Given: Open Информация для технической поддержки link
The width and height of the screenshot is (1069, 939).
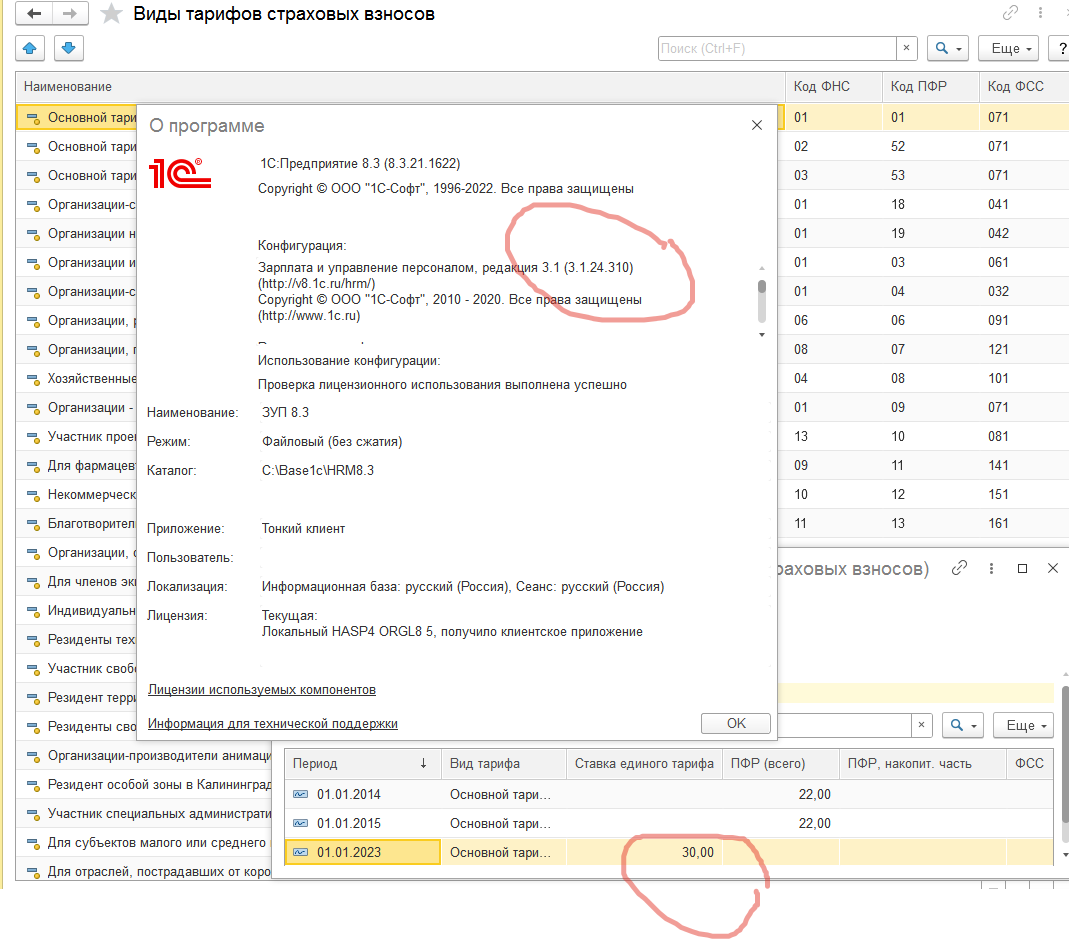Looking at the screenshot, I should (x=273, y=724).
